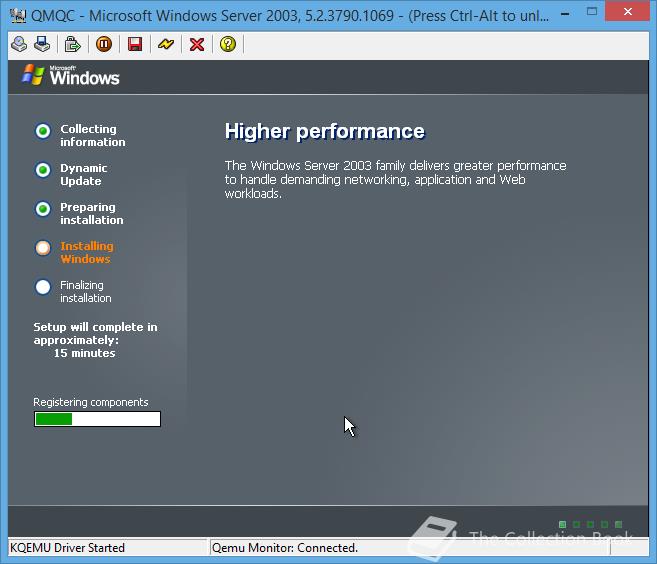Pause the virtual machine

[x=104, y=44]
